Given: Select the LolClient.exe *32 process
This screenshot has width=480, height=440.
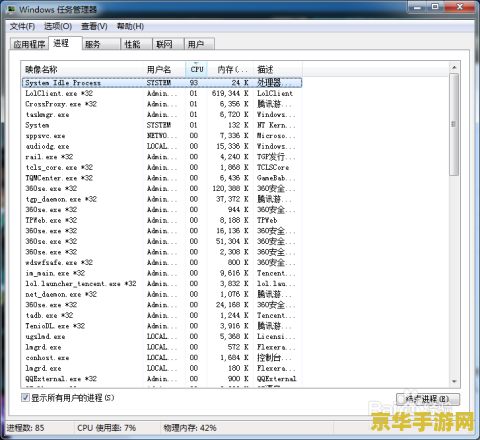Looking at the screenshot, I should click(x=162, y=93).
